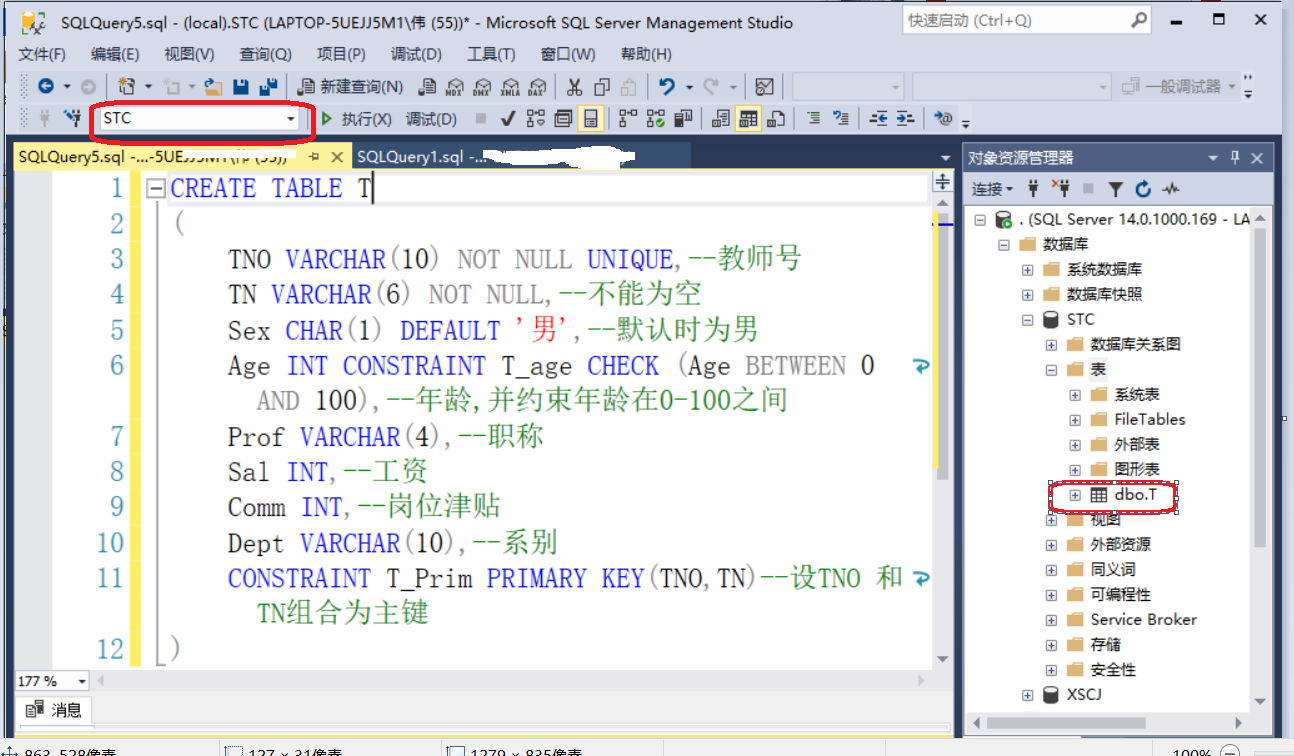This screenshot has height=756, width=1294.
Task: Open the Object Explorer filter
Action: click(x=1116, y=188)
